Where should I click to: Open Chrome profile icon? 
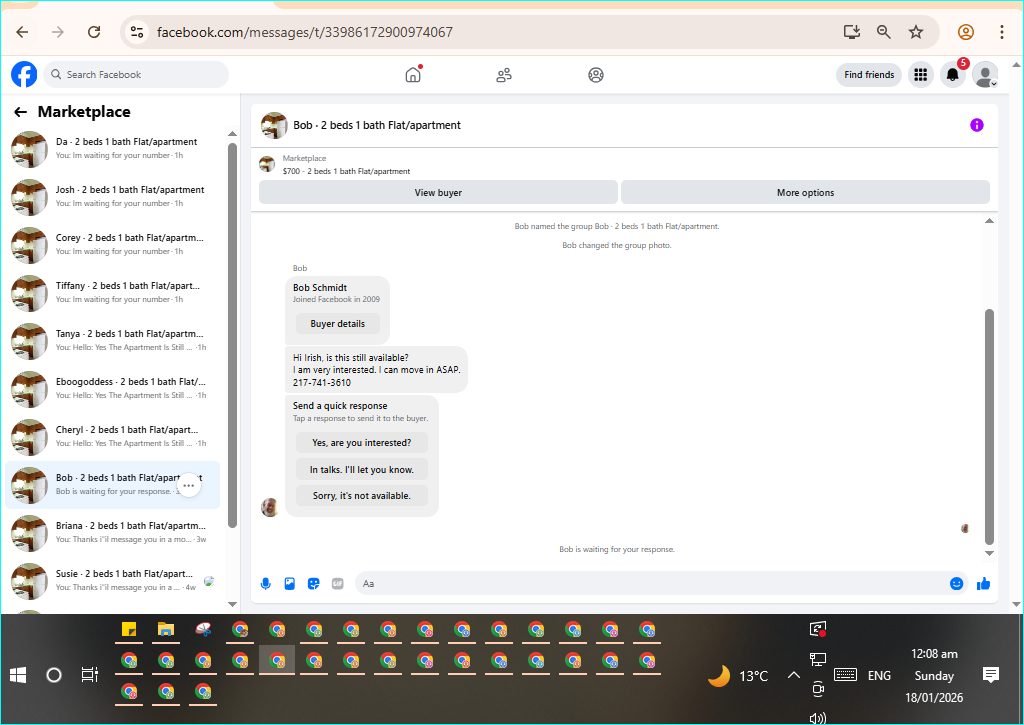point(966,32)
